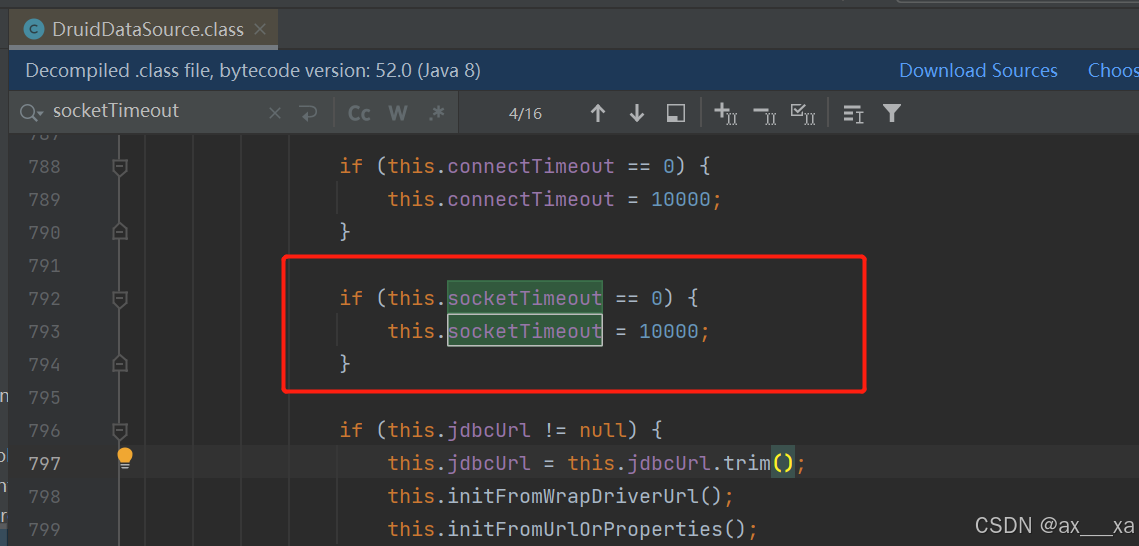This screenshot has height=546, width=1139.
Task: Click connectTimeout on line 788
Action: click(x=531, y=166)
